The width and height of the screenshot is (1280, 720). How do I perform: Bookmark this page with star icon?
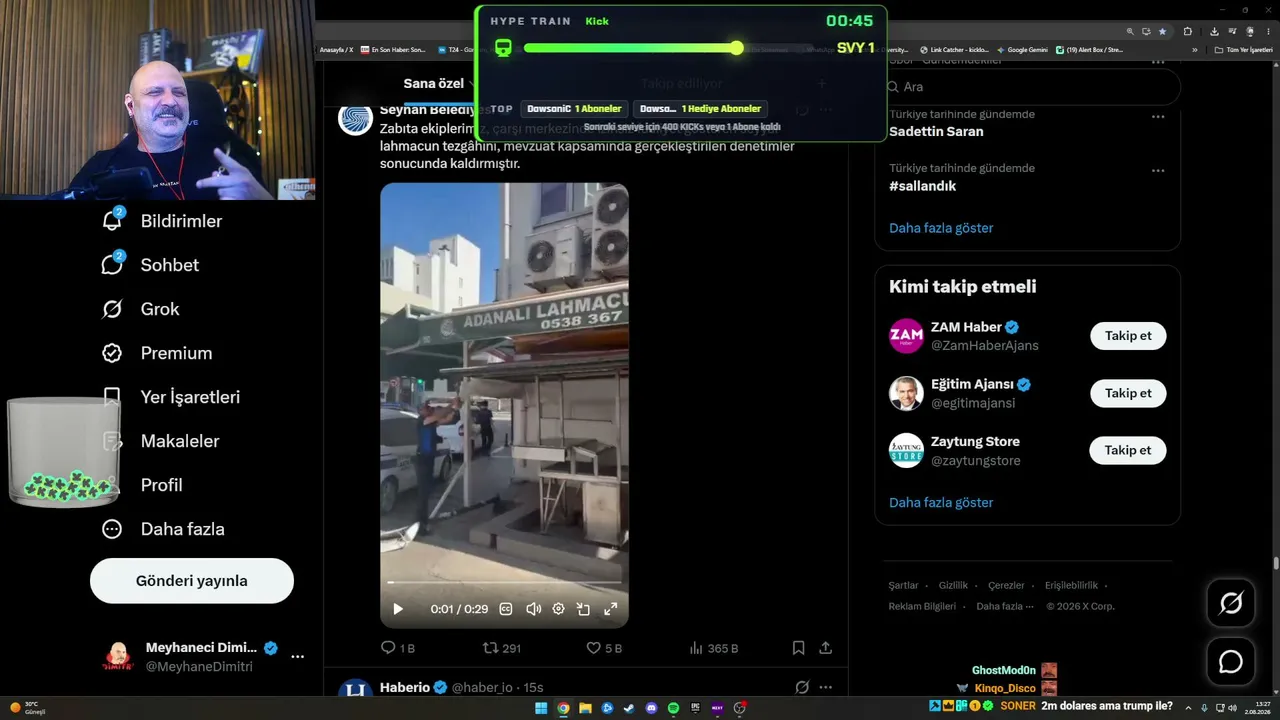[1162, 31]
